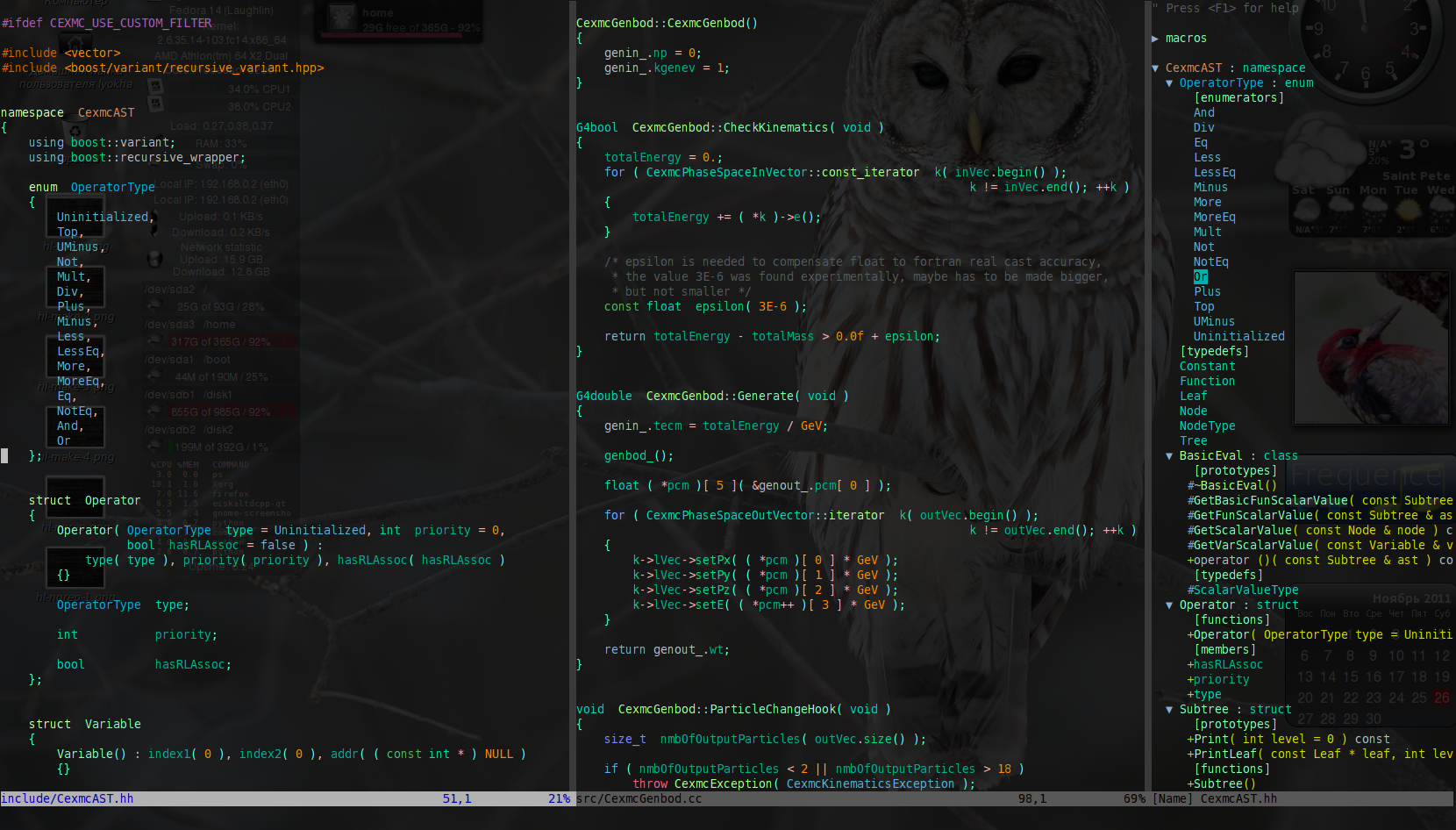1456x830 pixels.
Task: Select the Tree typedef in tagbar
Action: pyautogui.click(x=1193, y=440)
